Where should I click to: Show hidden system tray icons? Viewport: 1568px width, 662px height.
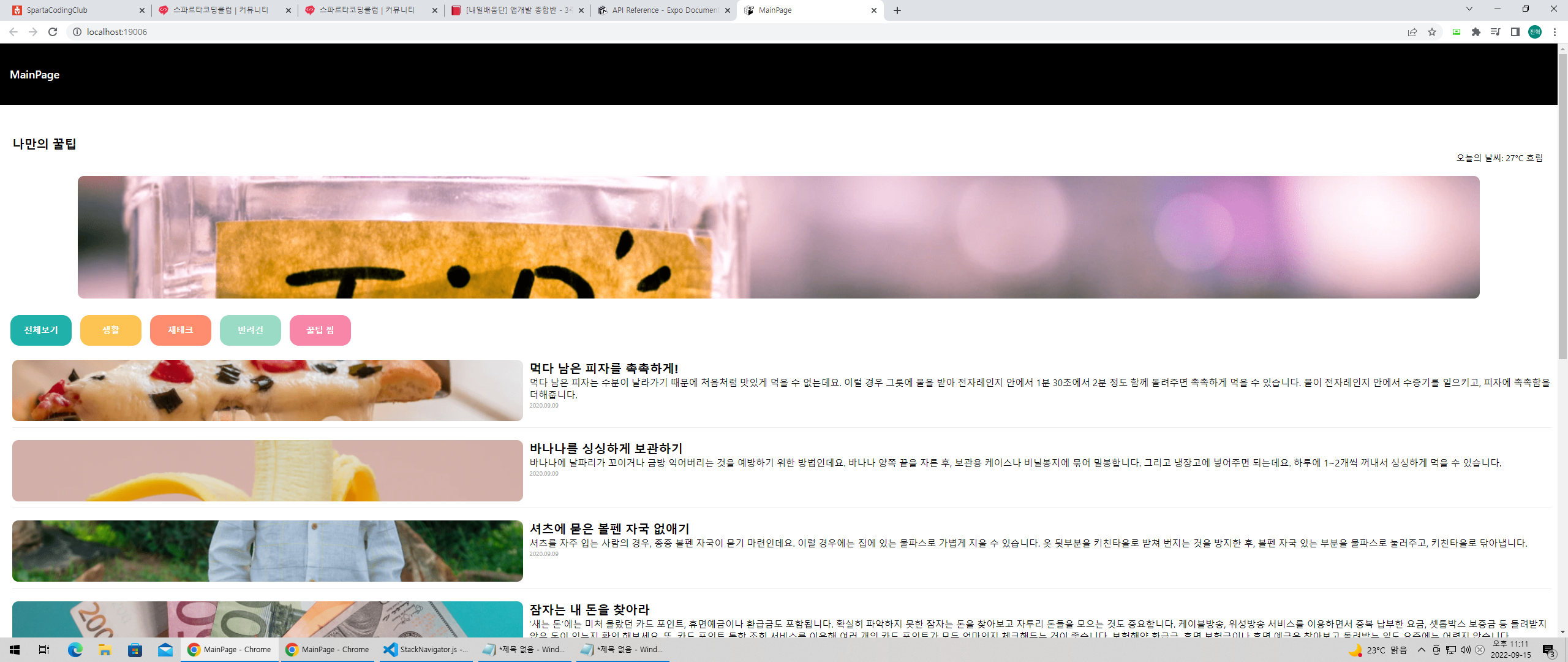tap(1422, 650)
